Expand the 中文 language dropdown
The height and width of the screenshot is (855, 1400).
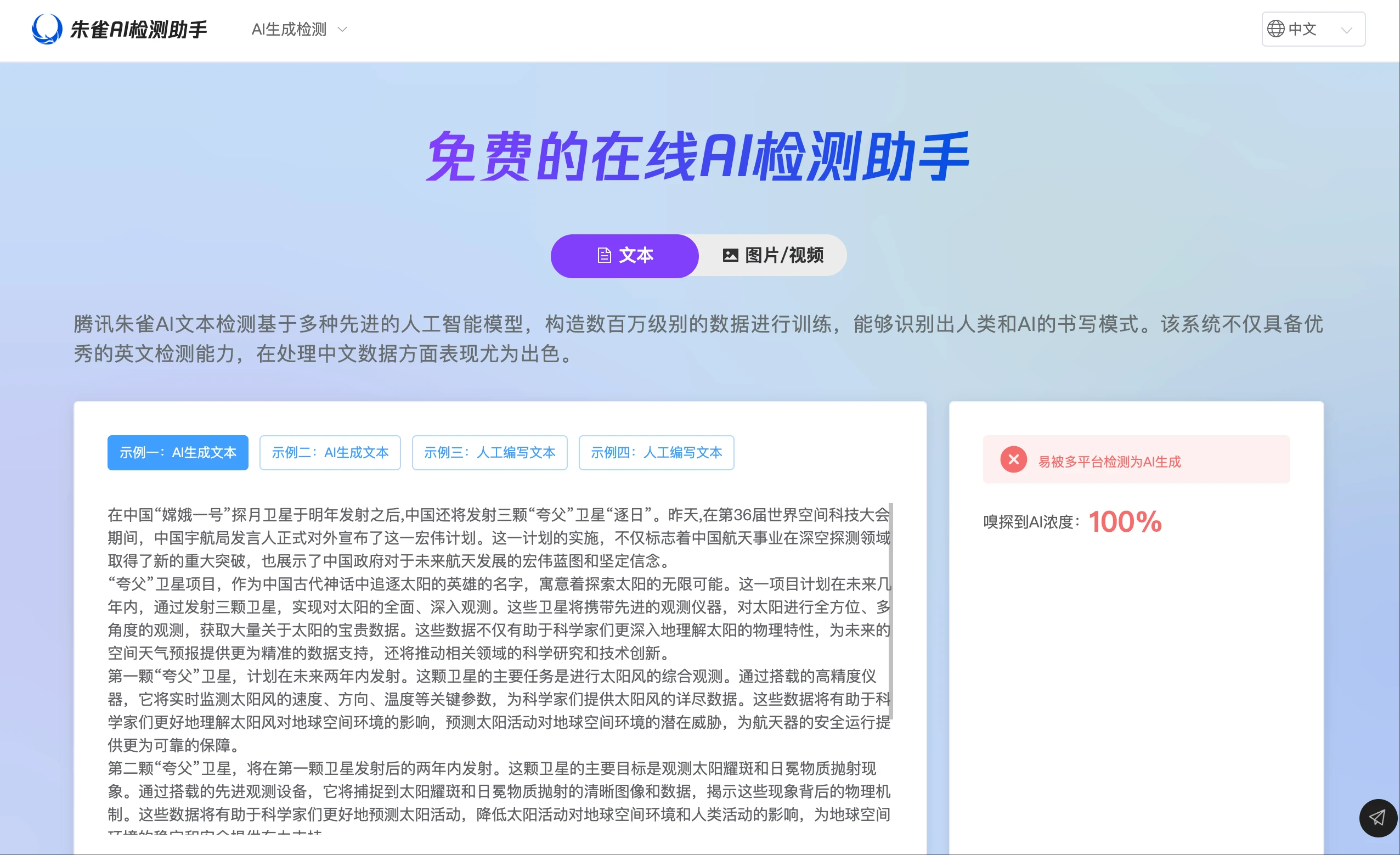click(x=1312, y=29)
